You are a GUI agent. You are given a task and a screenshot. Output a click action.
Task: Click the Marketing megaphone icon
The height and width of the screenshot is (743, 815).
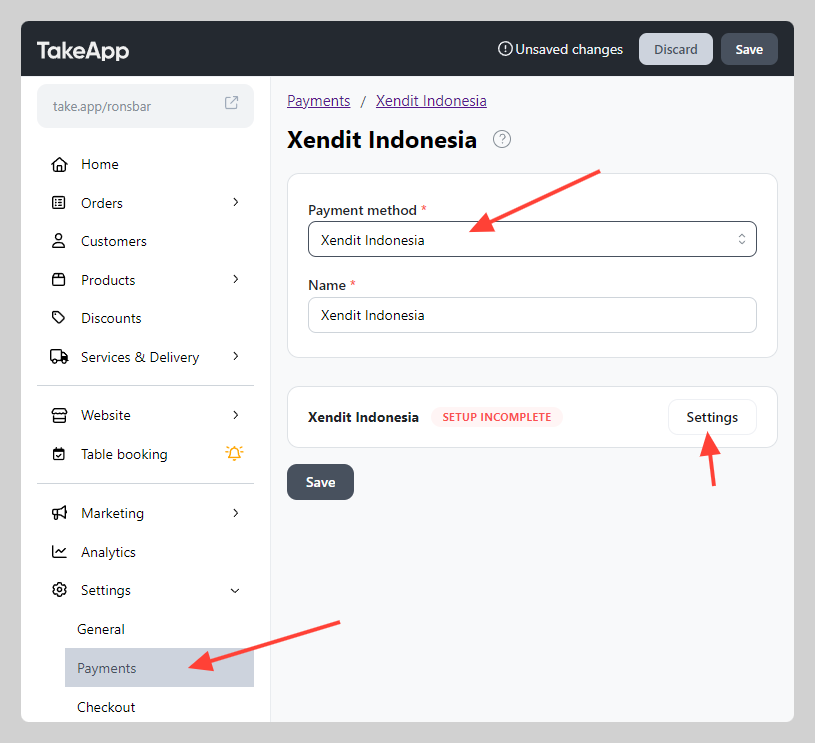59,513
